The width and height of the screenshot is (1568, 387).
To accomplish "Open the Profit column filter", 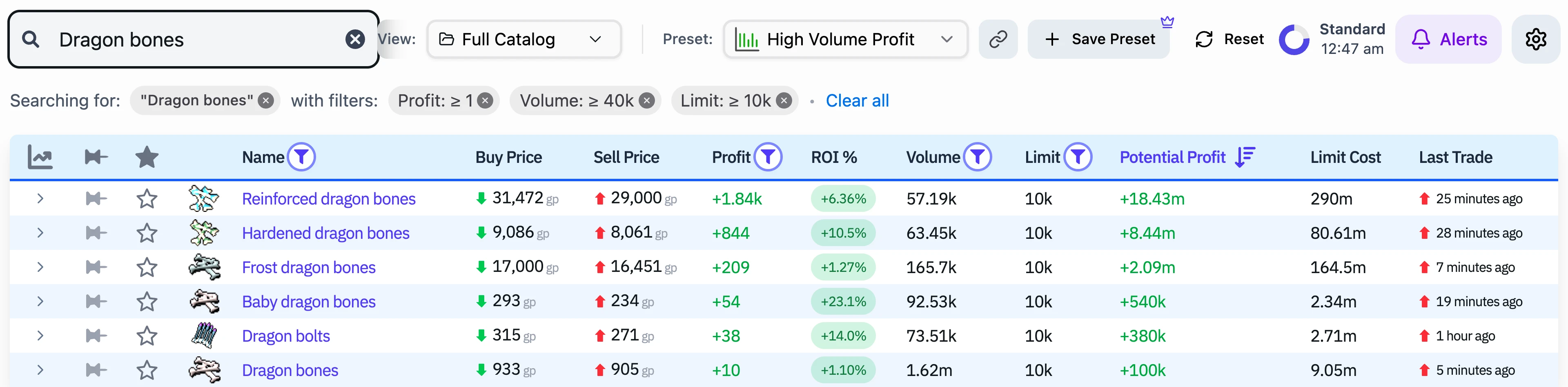I will [x=768, y=157].
